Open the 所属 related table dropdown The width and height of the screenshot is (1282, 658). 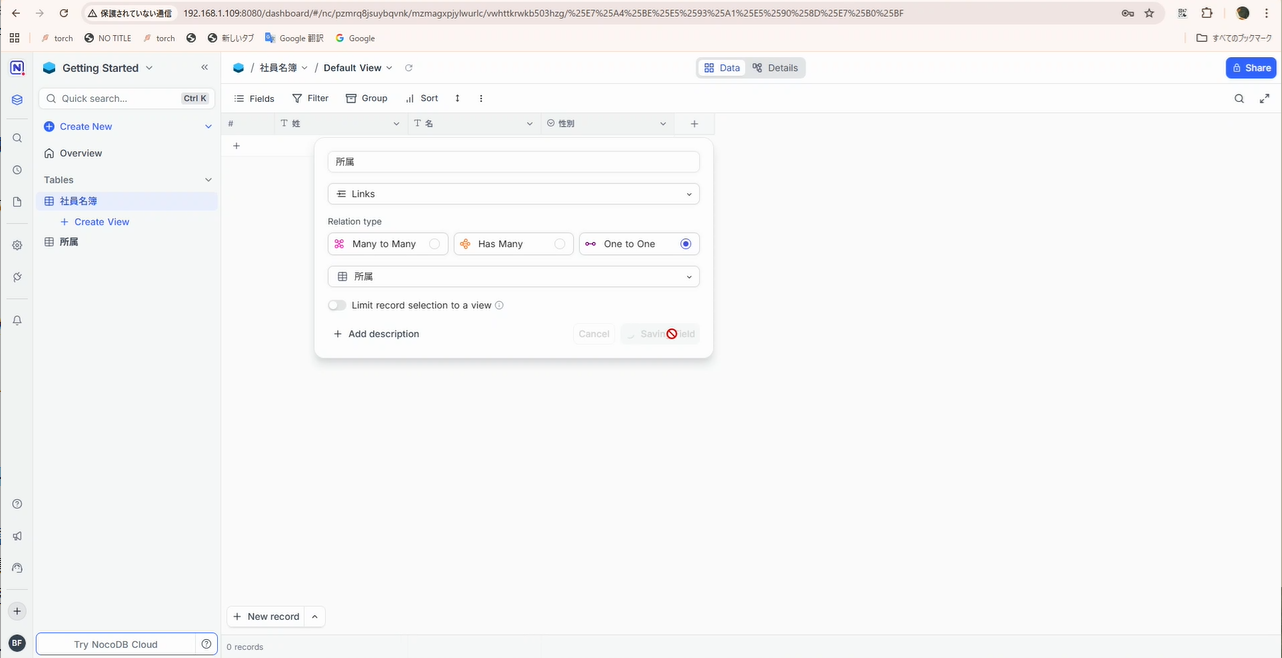[513, 276]
